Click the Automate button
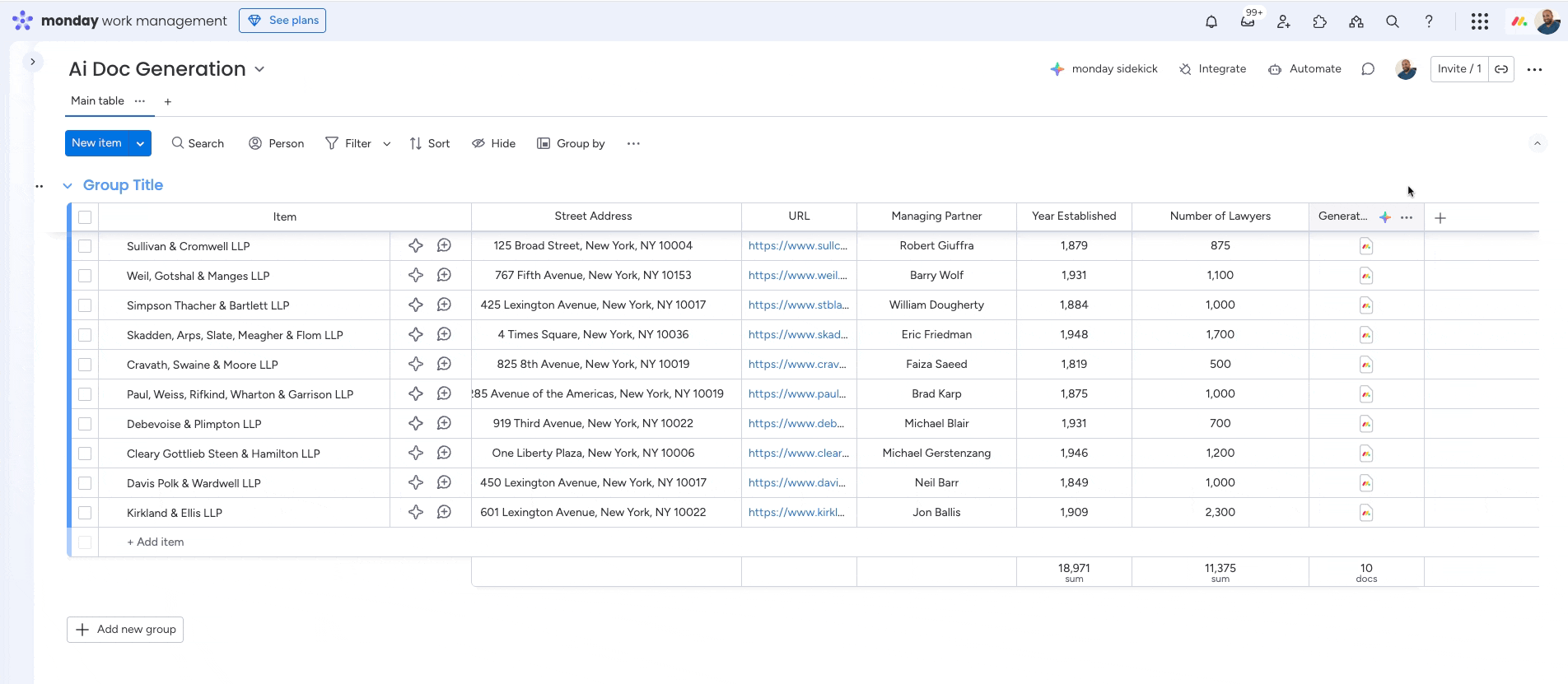This screenshot has height=684, width=1568. click(1304, 69)
